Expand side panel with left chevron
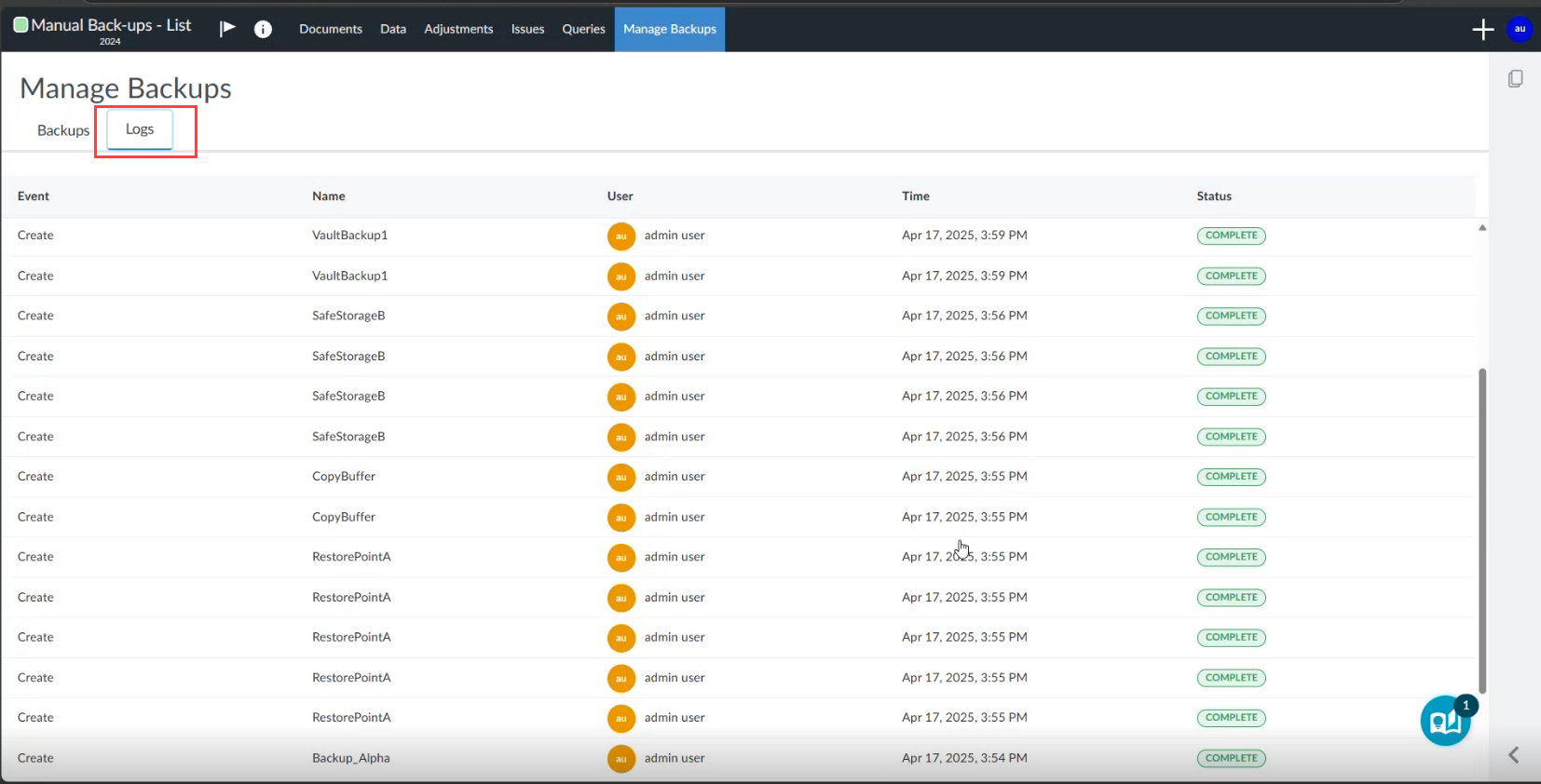Screen dimensions: 1541x784 click(1514, 755)
